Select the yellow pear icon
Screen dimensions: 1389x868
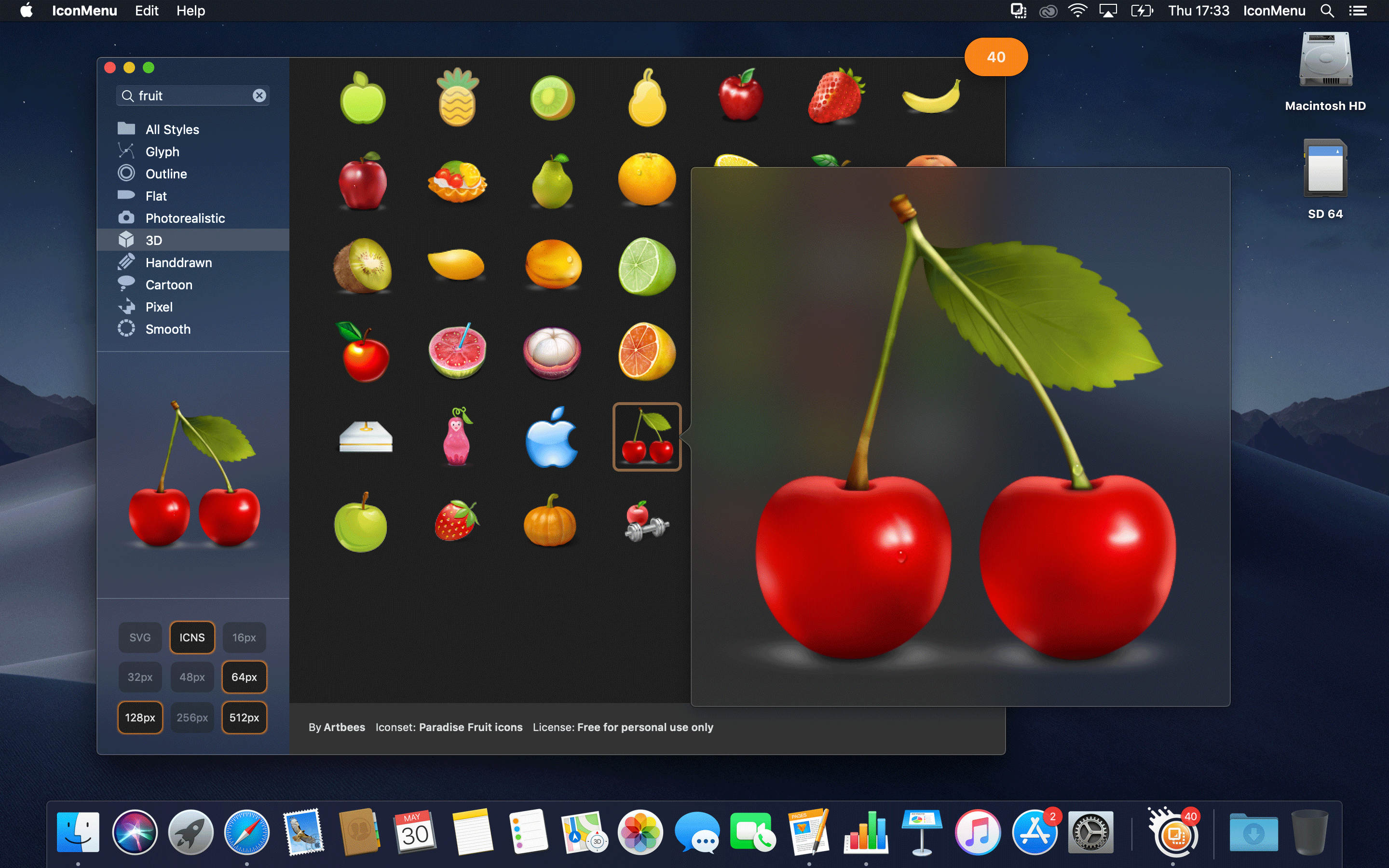pos(647,97)
